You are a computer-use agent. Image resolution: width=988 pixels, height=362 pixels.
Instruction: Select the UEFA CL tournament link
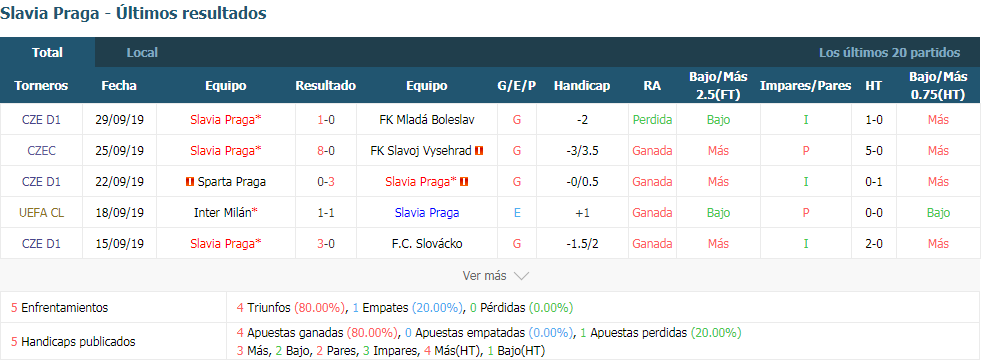click(x=41, y=213)
